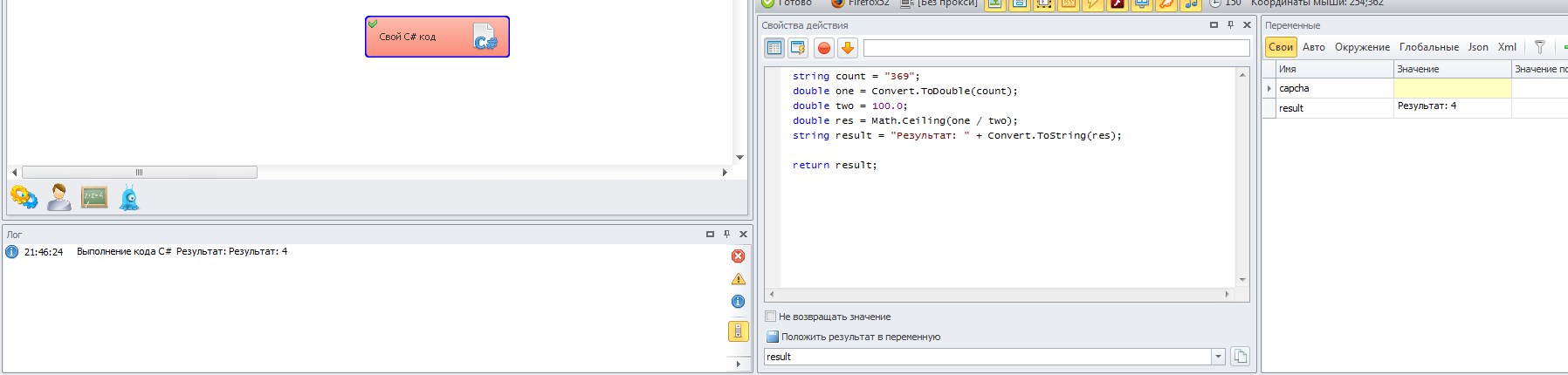This screenshot has width=1568, height=375.
Task: Click canvas horizontal scroll right arrow
Action: click(725, 173)
